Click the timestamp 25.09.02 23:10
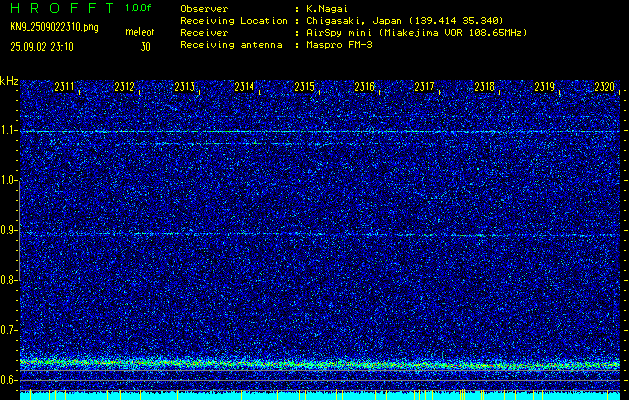The height and width of the screenshot is (400, 629). point(42,47)
